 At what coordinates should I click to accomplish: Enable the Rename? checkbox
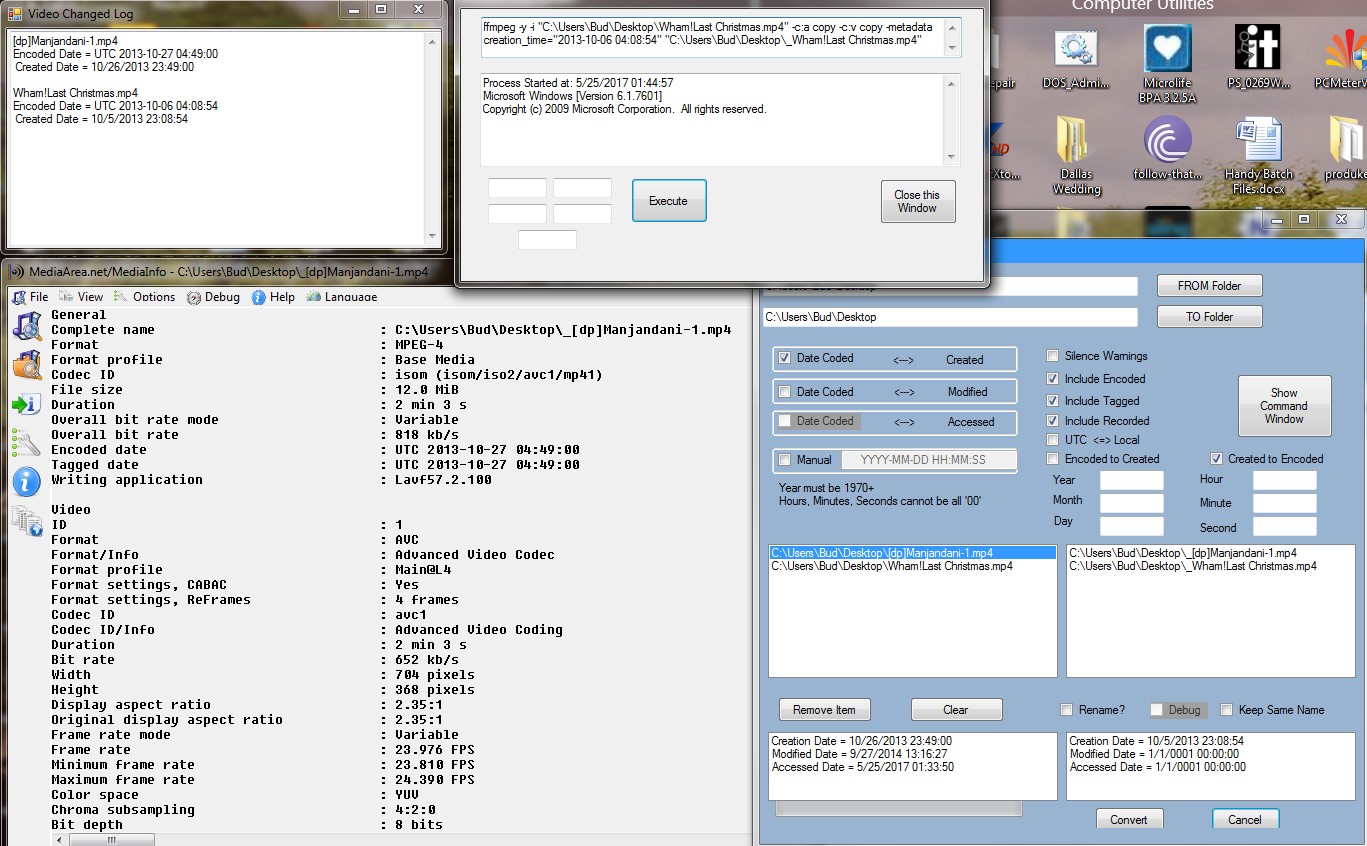tap(1067, 710)
